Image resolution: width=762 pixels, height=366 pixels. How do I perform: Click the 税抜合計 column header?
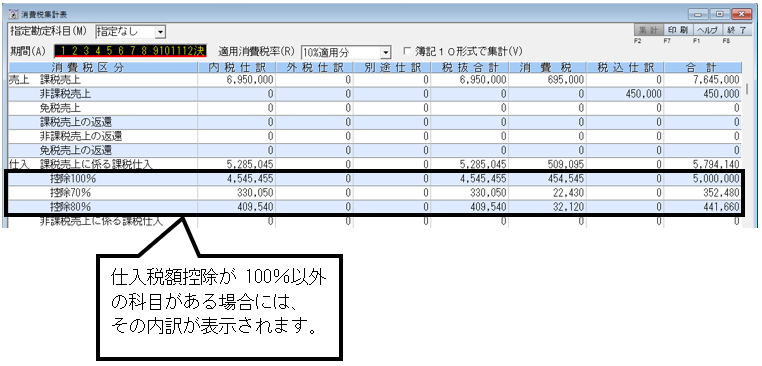pos(470,68)
